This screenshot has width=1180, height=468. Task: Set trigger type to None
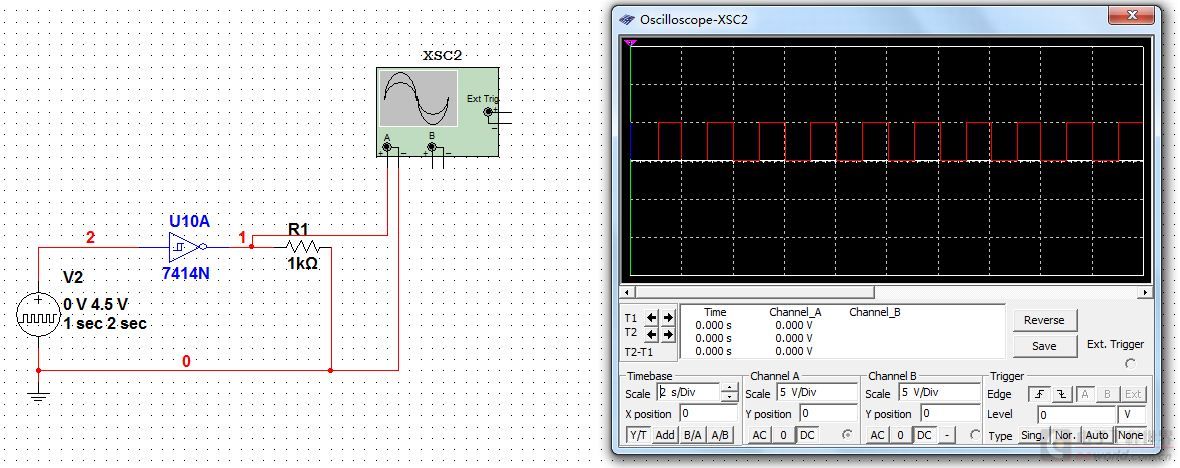point(1130,435)
